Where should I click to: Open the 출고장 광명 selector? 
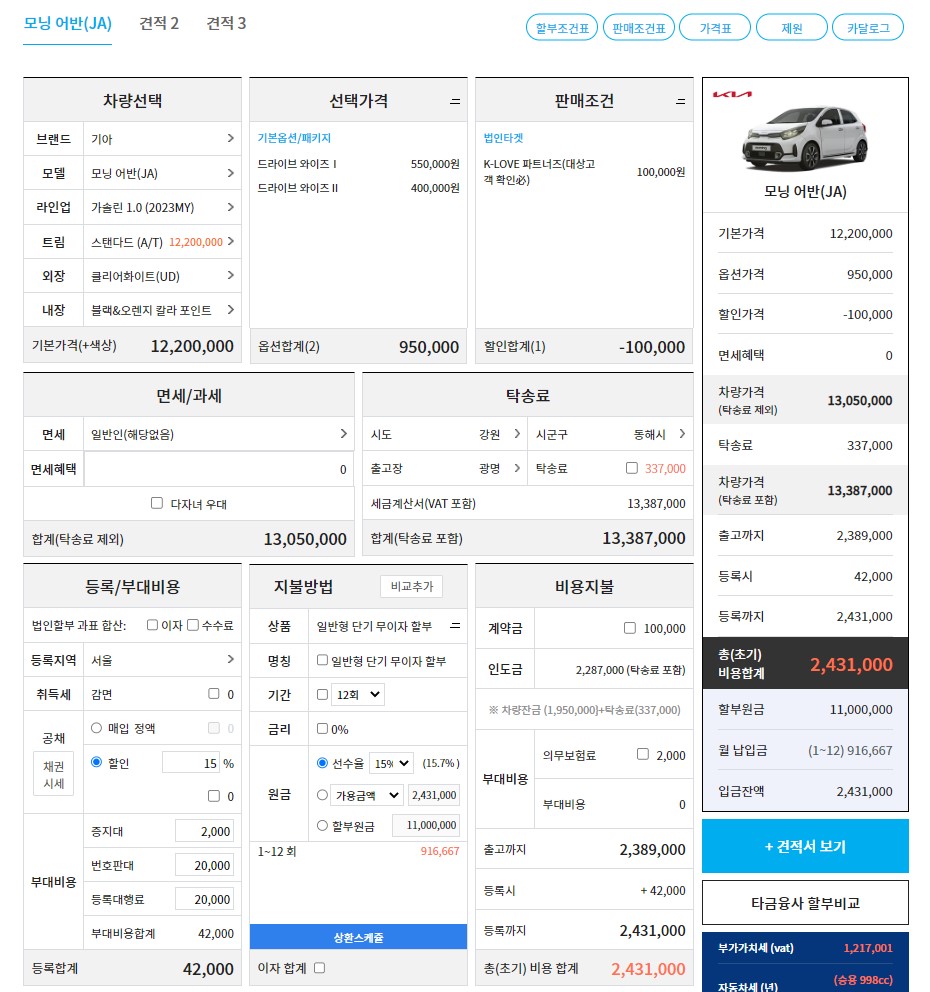(x=445, y=468)
